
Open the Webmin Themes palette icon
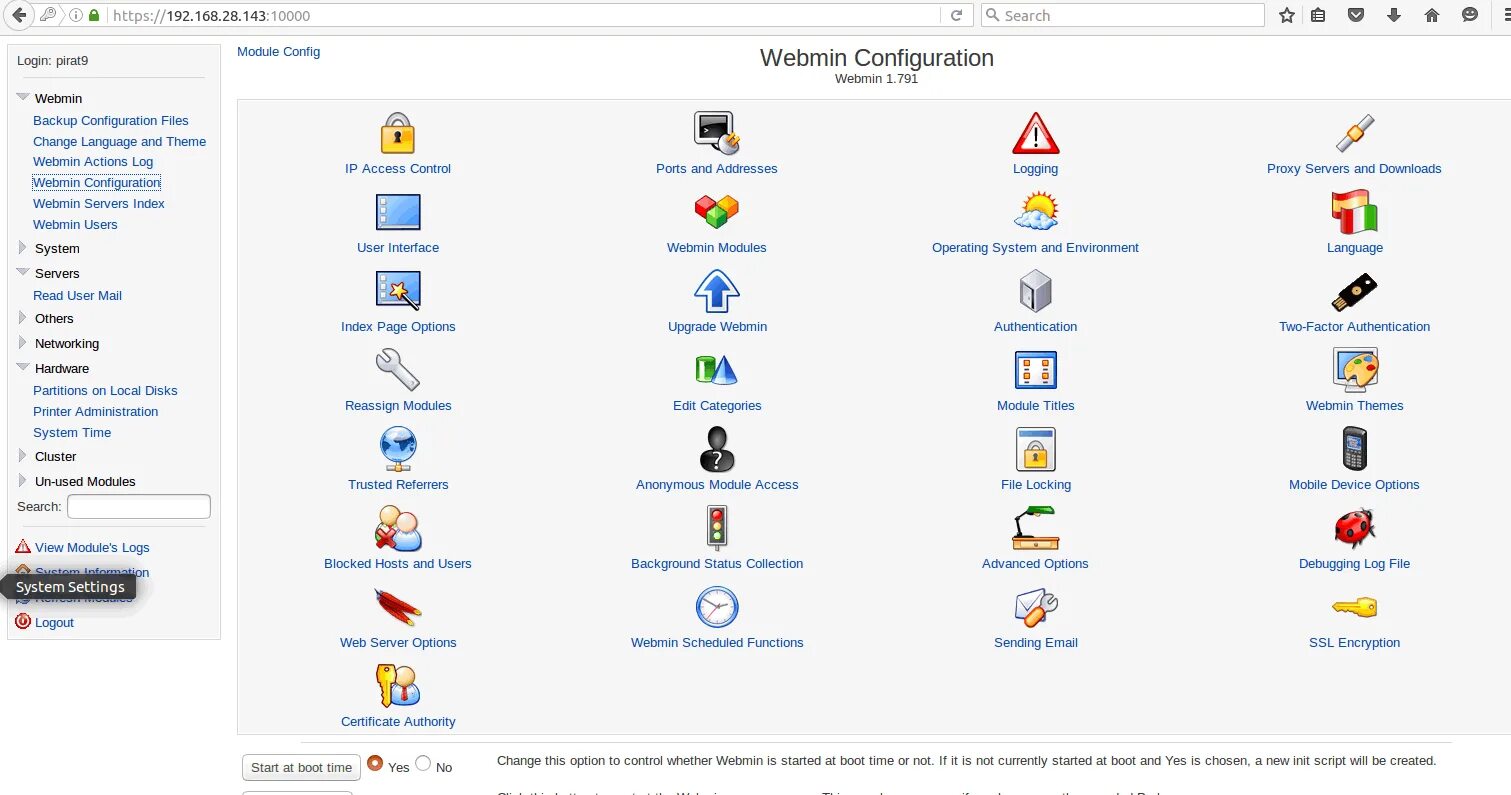[x=1354, y=370]
